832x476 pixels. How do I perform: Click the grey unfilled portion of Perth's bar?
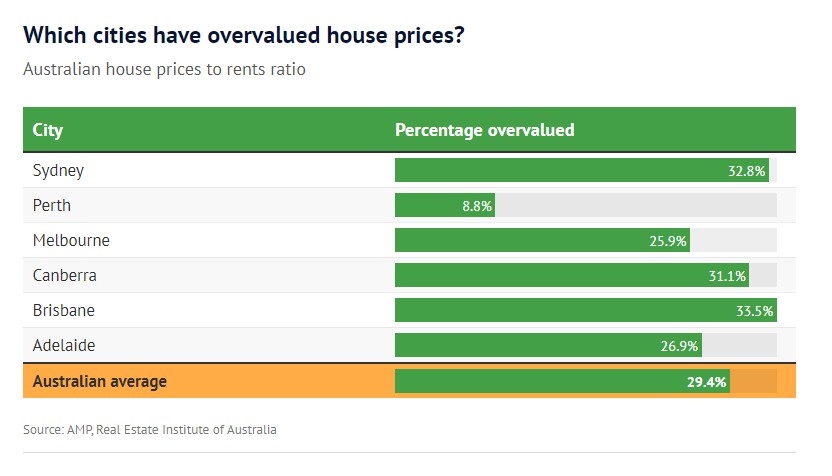click(635, 205)
